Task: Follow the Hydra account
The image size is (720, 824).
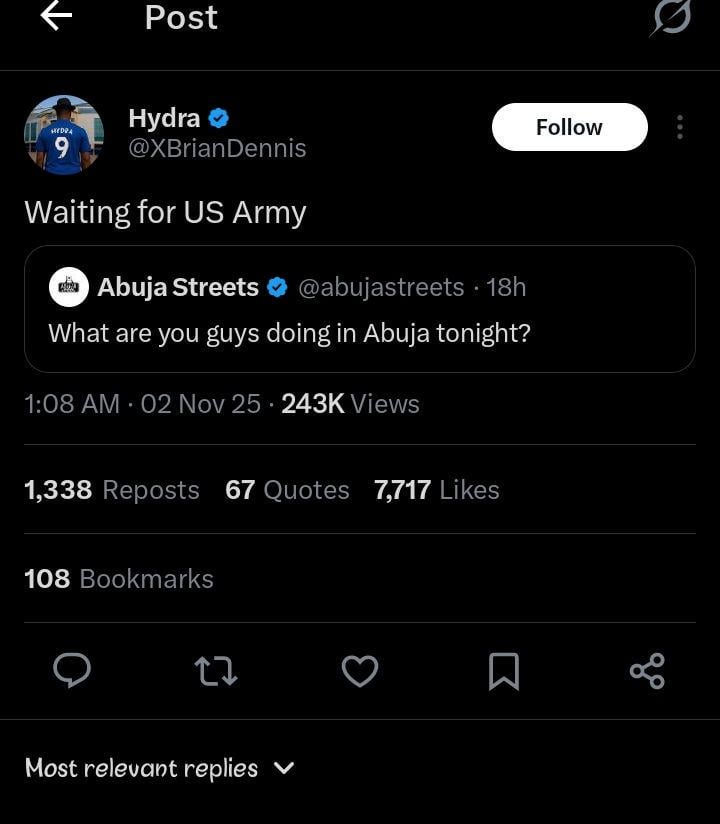Action: point(569,127)
